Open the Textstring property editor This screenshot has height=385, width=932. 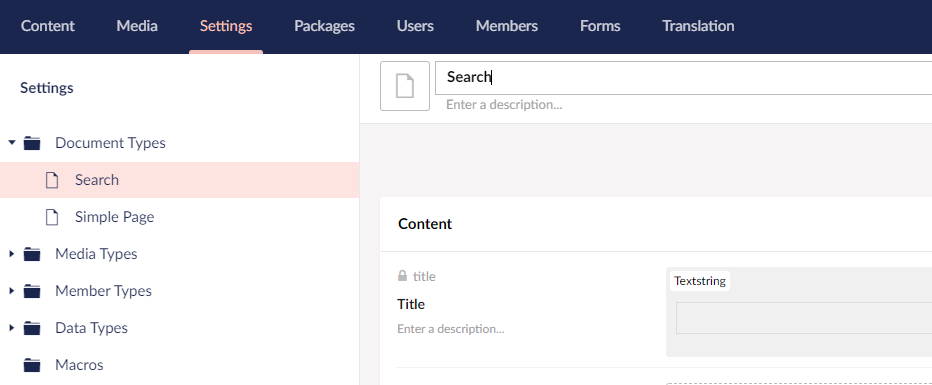pos(700,281)
